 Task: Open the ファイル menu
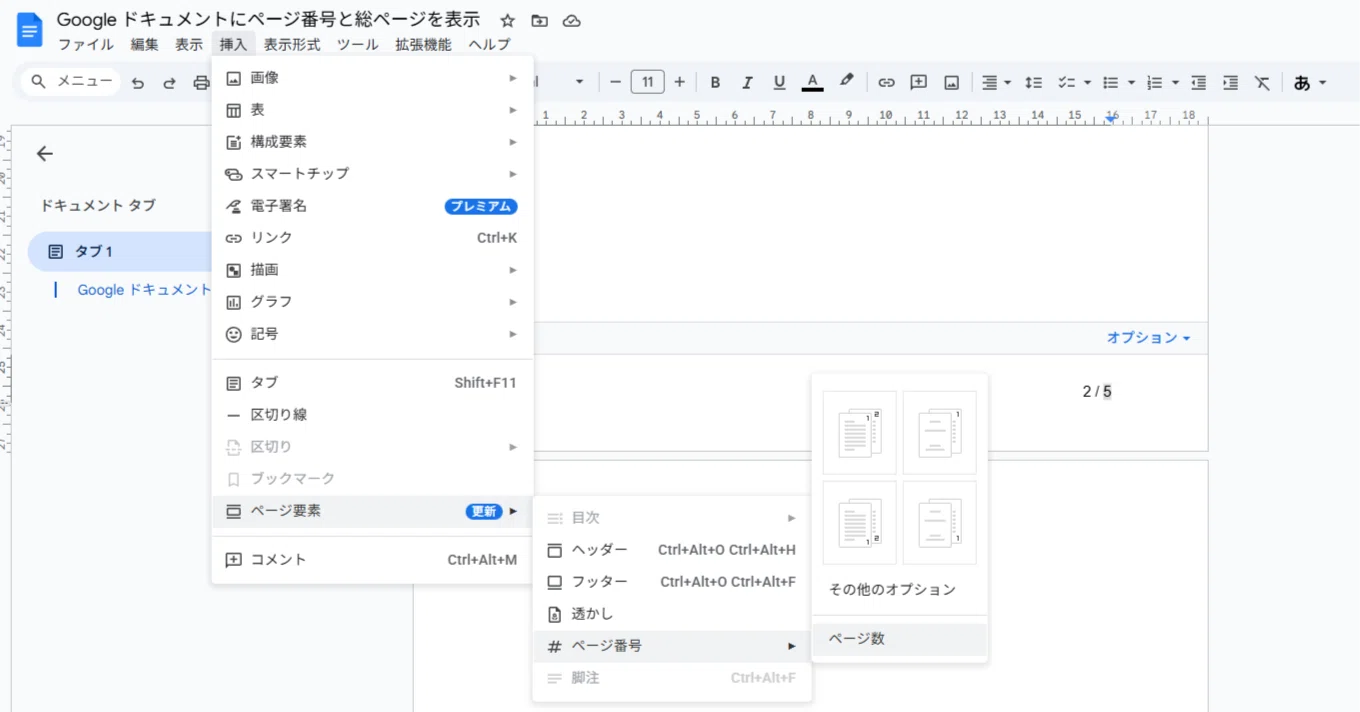[x=86, y=44]
